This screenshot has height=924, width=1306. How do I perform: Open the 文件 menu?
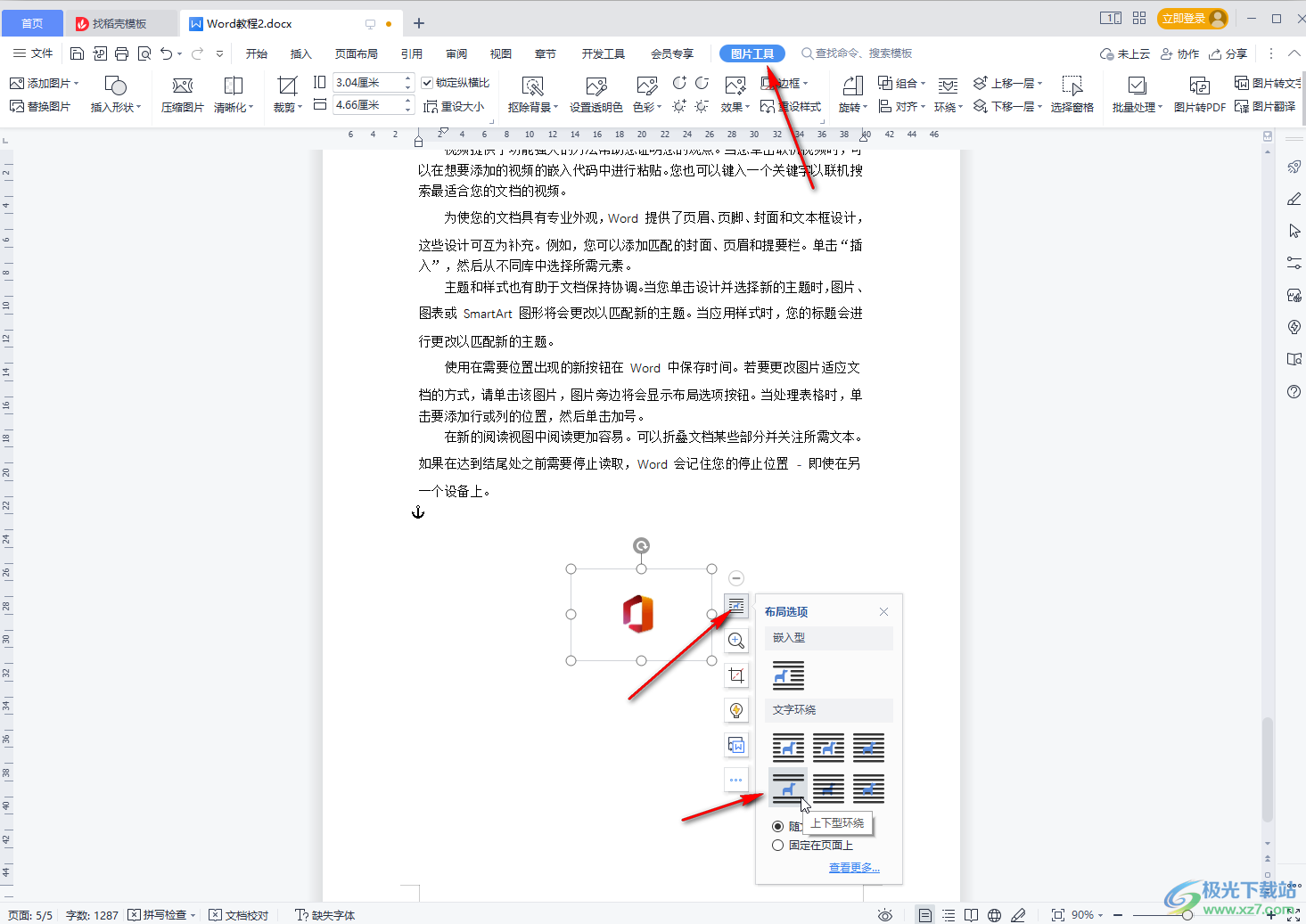pos(34,53)
